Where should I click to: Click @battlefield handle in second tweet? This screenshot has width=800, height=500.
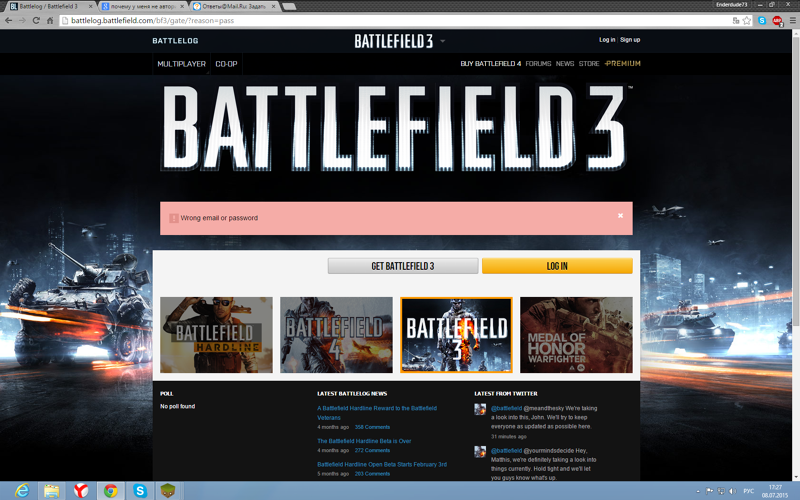tap(506, 451)
